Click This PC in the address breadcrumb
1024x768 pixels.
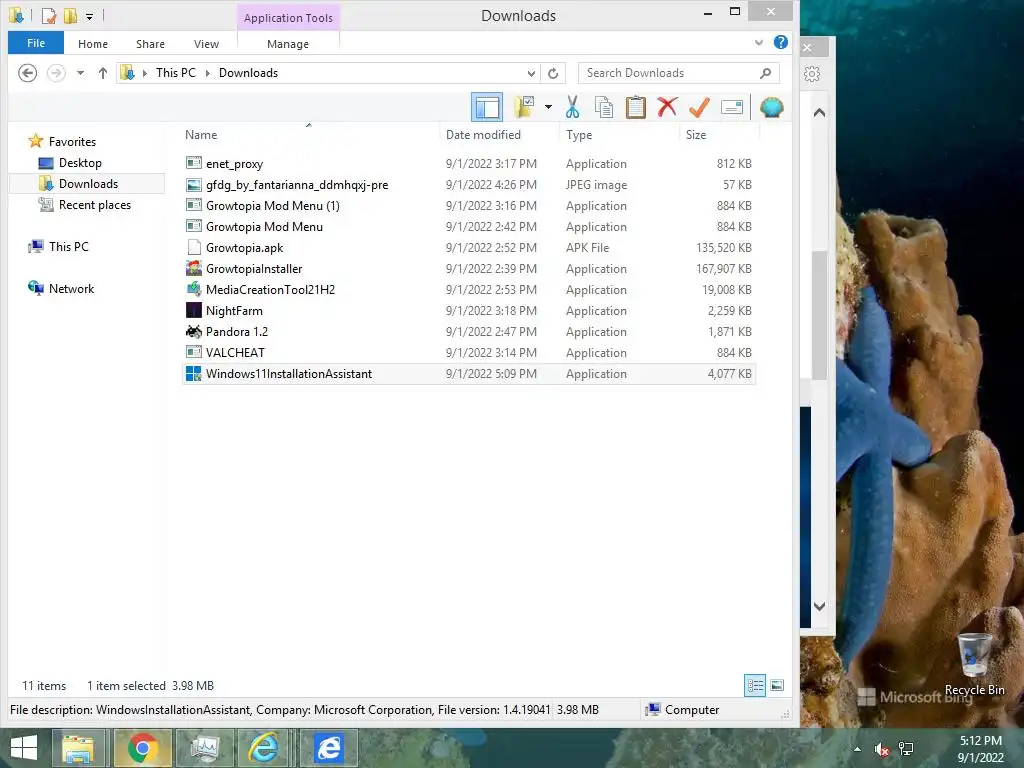click(x=176, y=73)
